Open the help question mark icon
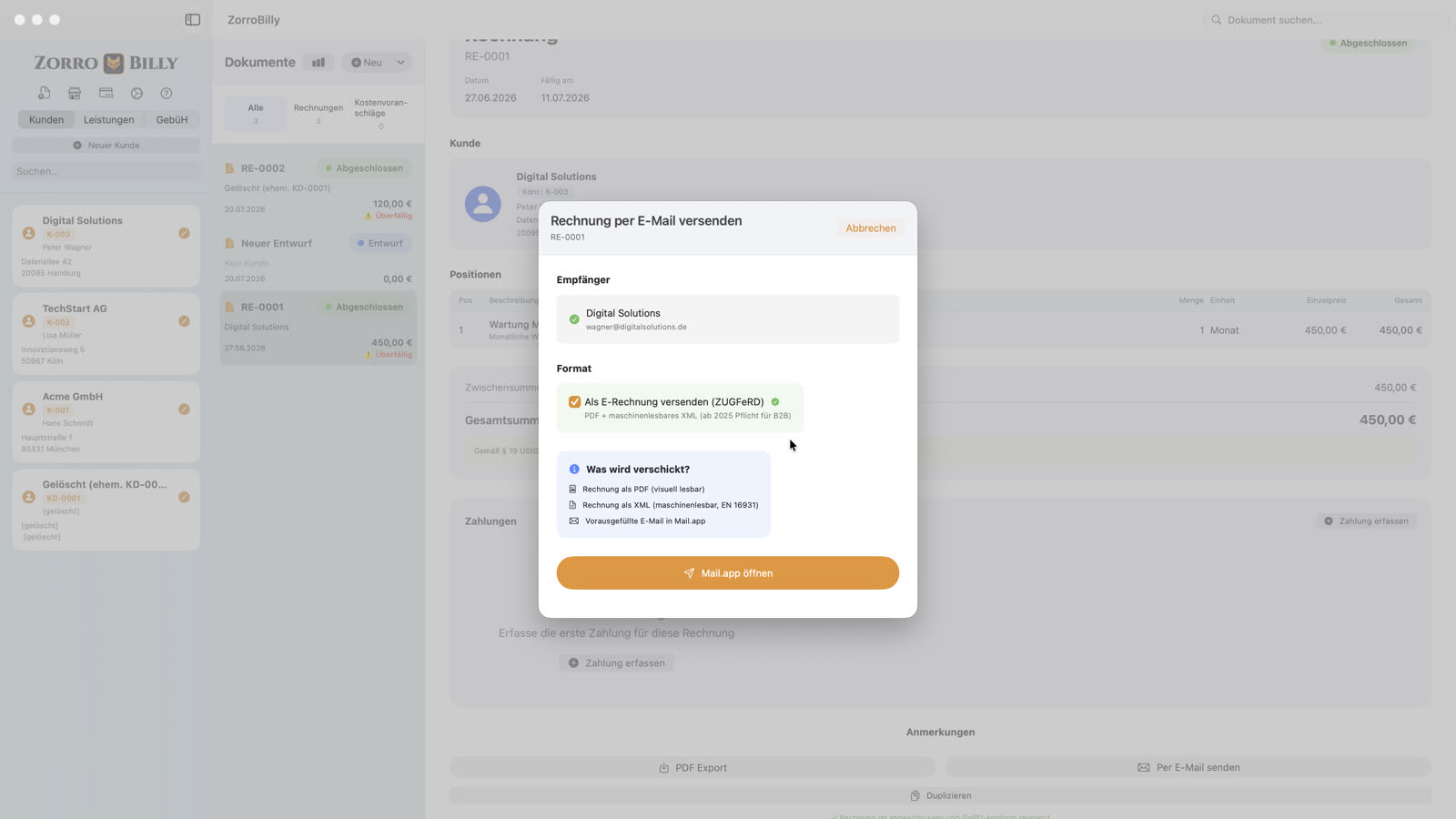 click(x=167, y=93)
